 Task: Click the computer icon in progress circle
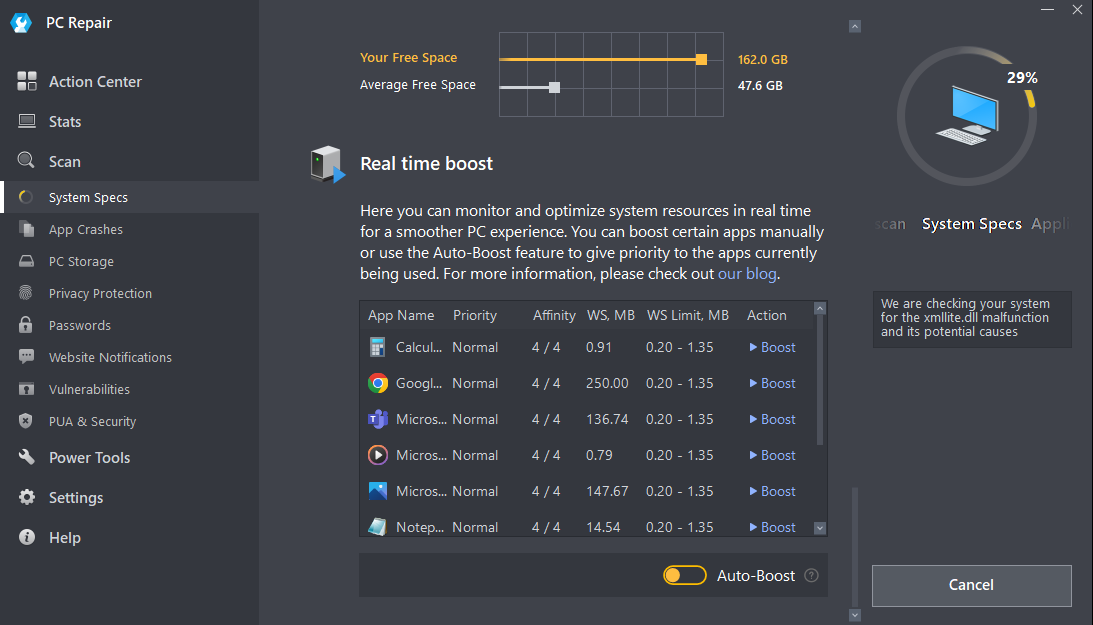(x=968, y=116)
